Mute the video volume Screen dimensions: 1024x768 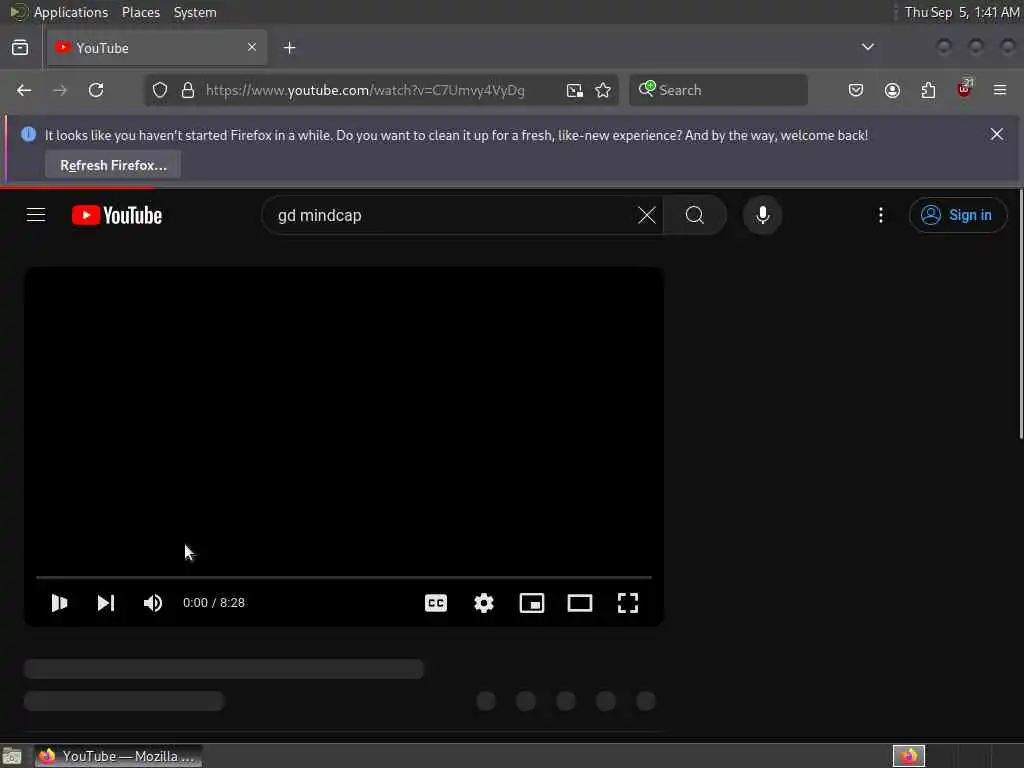point(153,603)
